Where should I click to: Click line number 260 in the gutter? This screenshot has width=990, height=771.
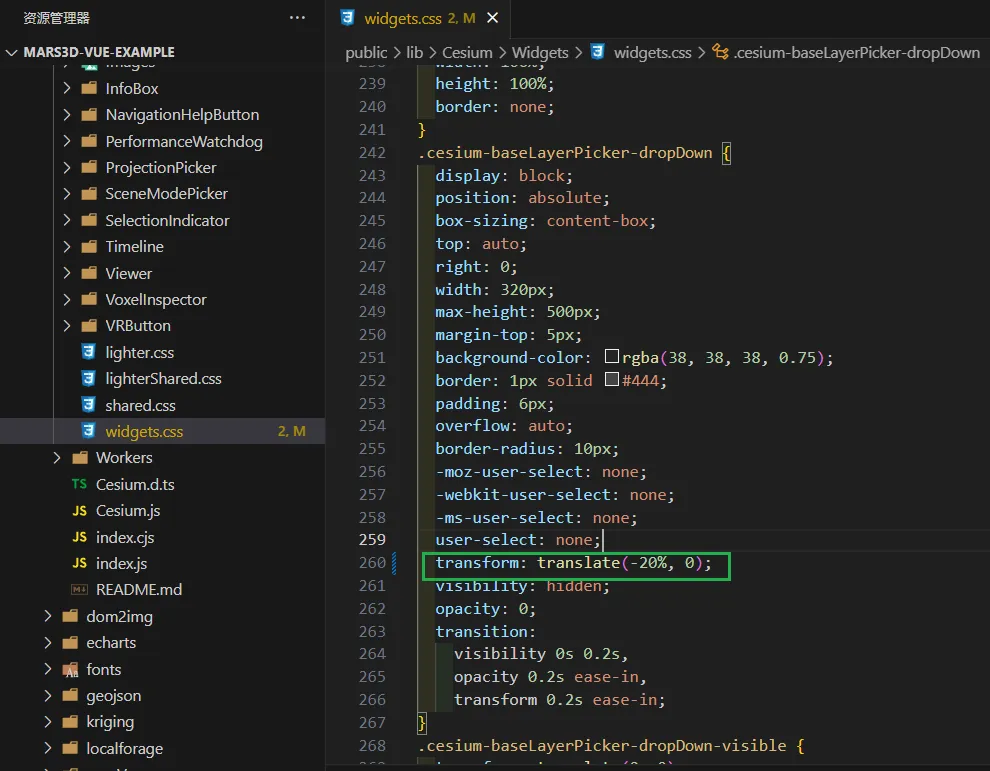point(373,563)
